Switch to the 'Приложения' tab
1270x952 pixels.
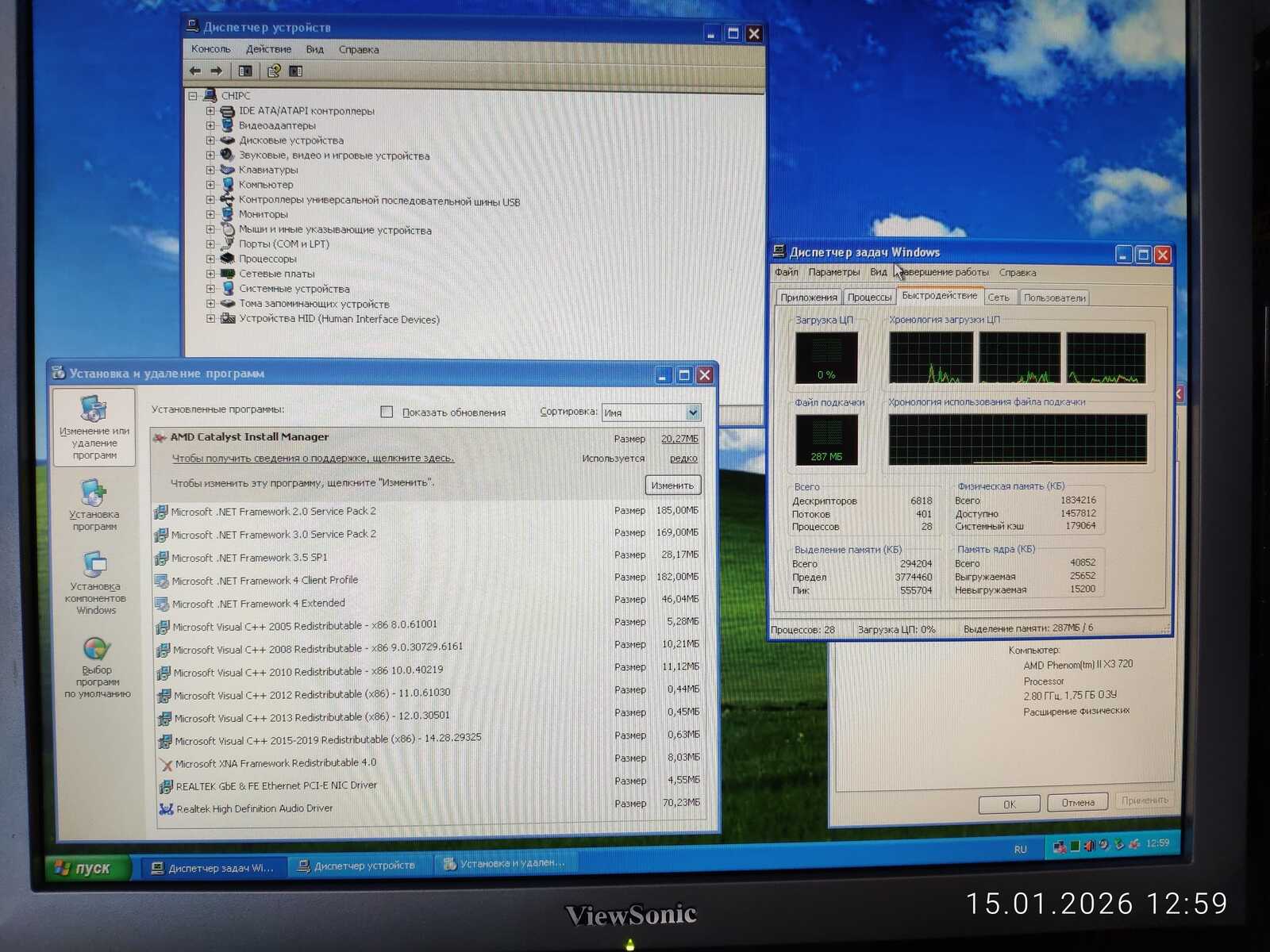point(809,297)
